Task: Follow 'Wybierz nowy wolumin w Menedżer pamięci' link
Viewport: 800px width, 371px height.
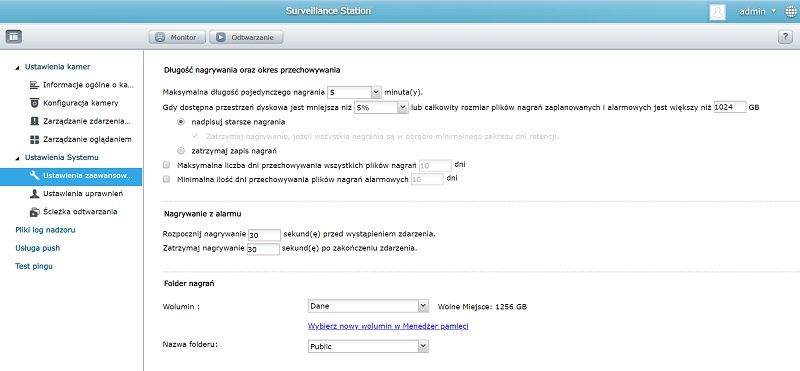Action: [x=388, y=326]
